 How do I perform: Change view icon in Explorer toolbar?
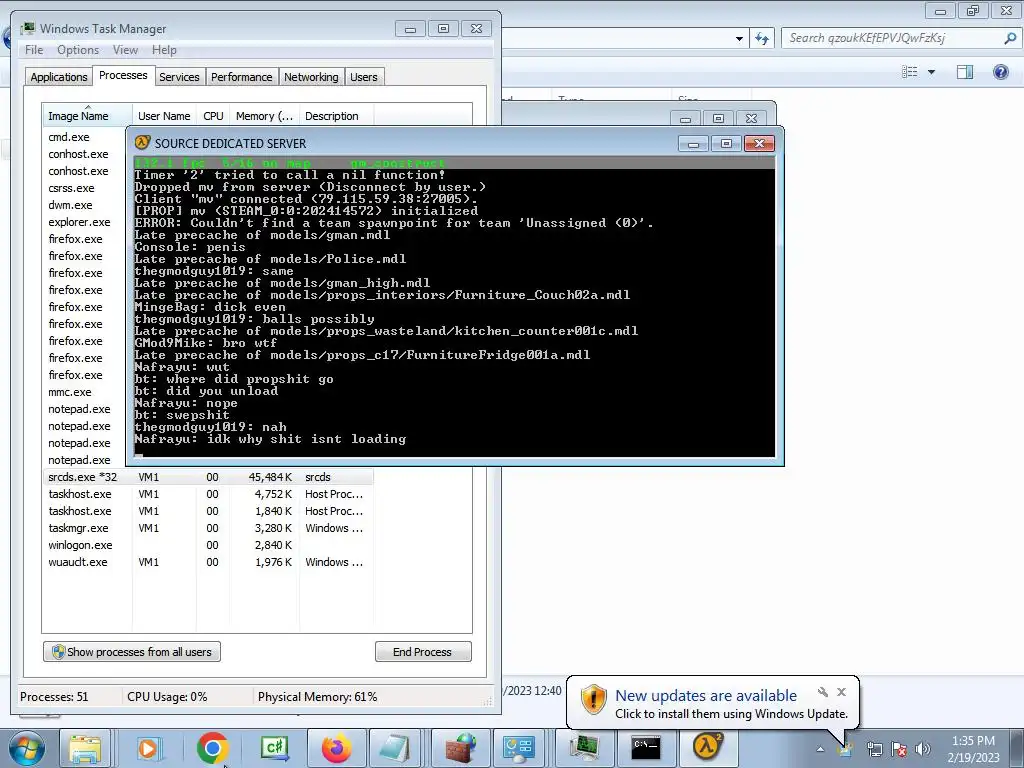point(910,72)
